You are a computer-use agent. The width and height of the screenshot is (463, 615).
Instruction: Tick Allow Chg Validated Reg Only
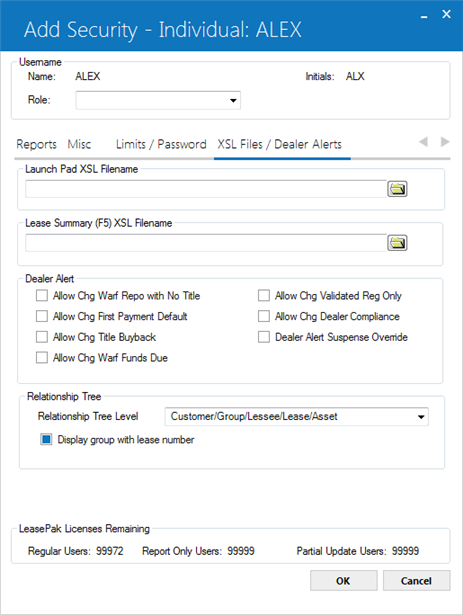tap(264, 295)
